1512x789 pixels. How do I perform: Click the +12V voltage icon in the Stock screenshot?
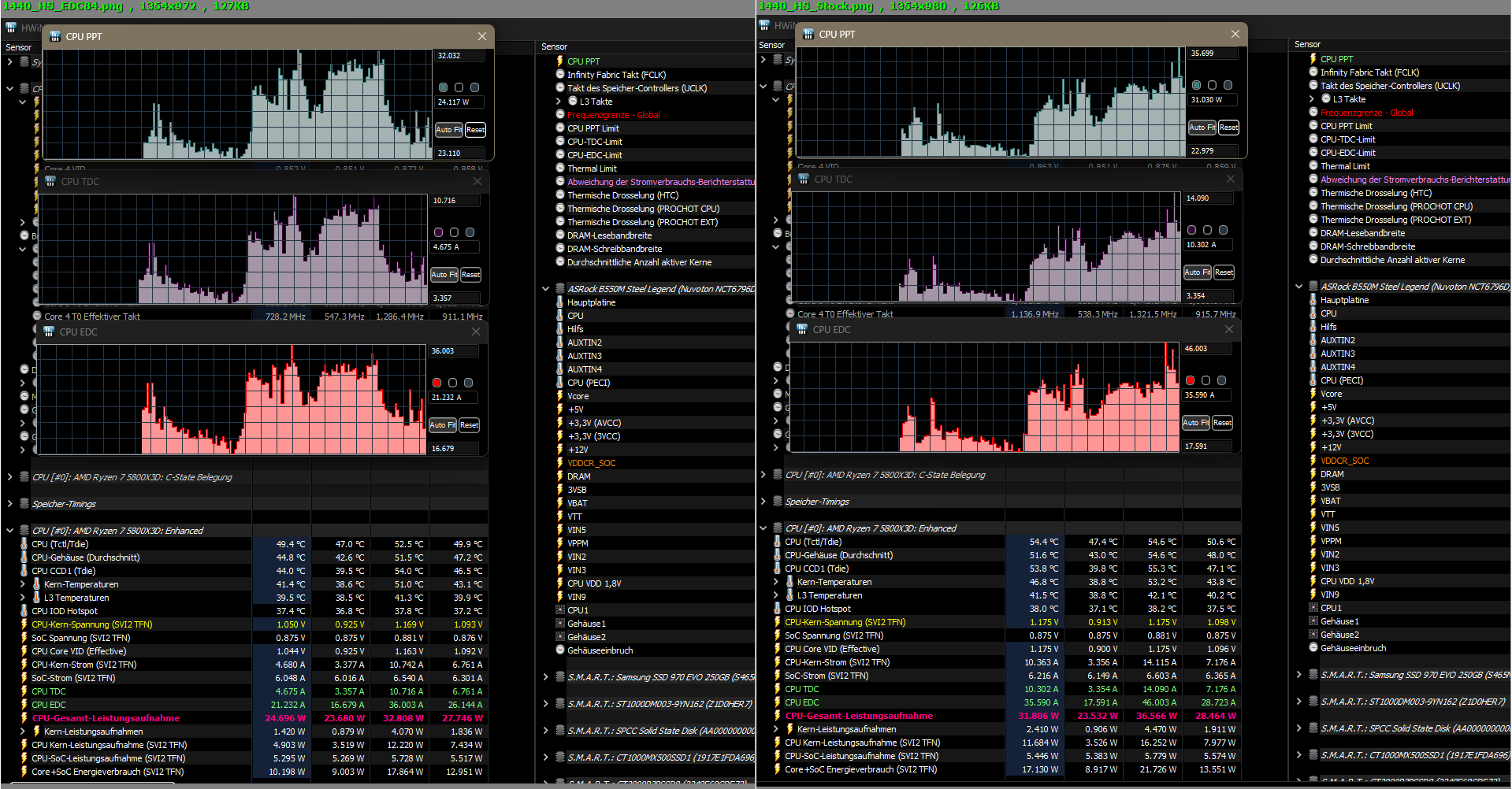tap(1313, 447)
